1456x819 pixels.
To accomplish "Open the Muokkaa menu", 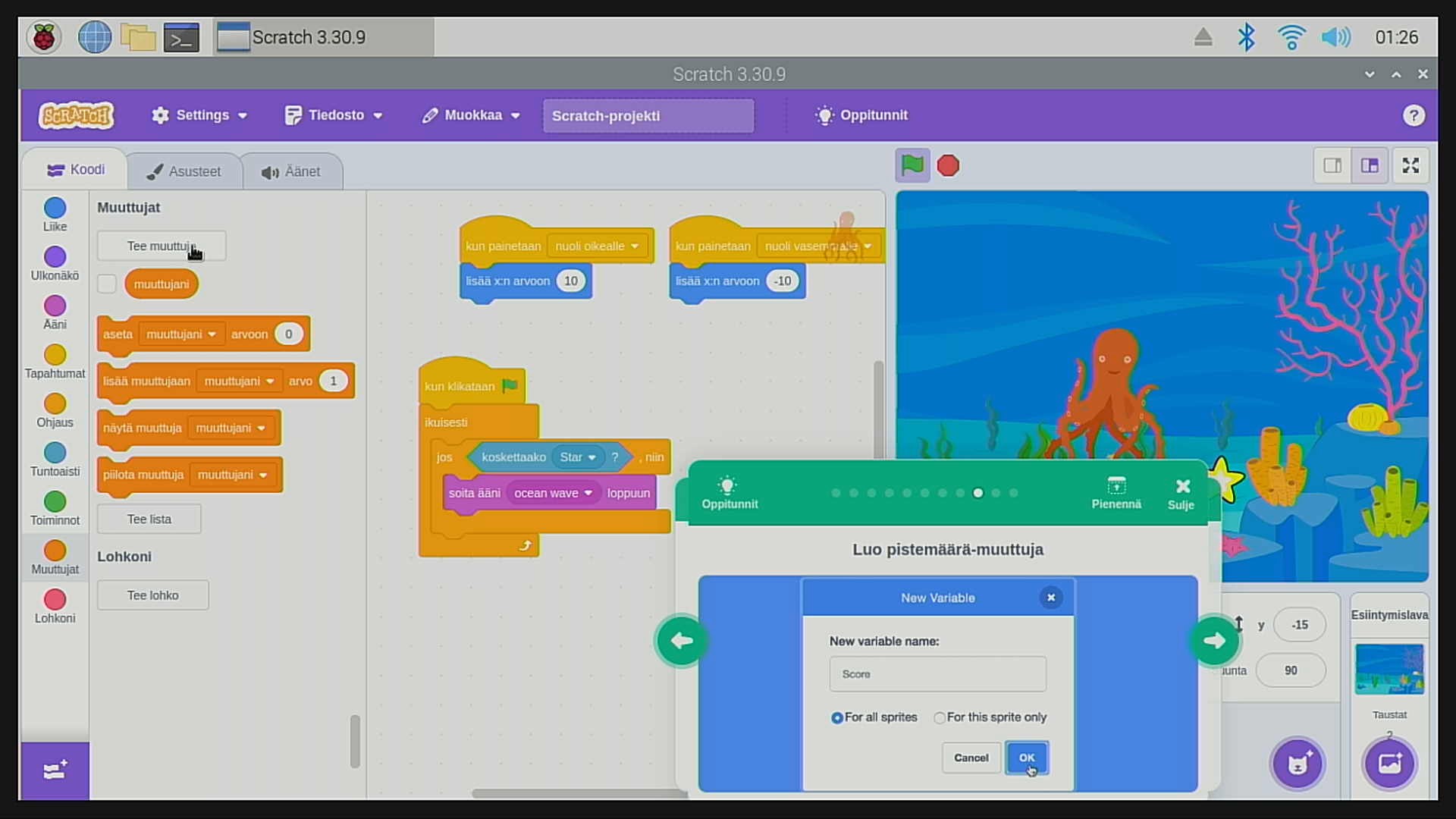I will point(471,115).
